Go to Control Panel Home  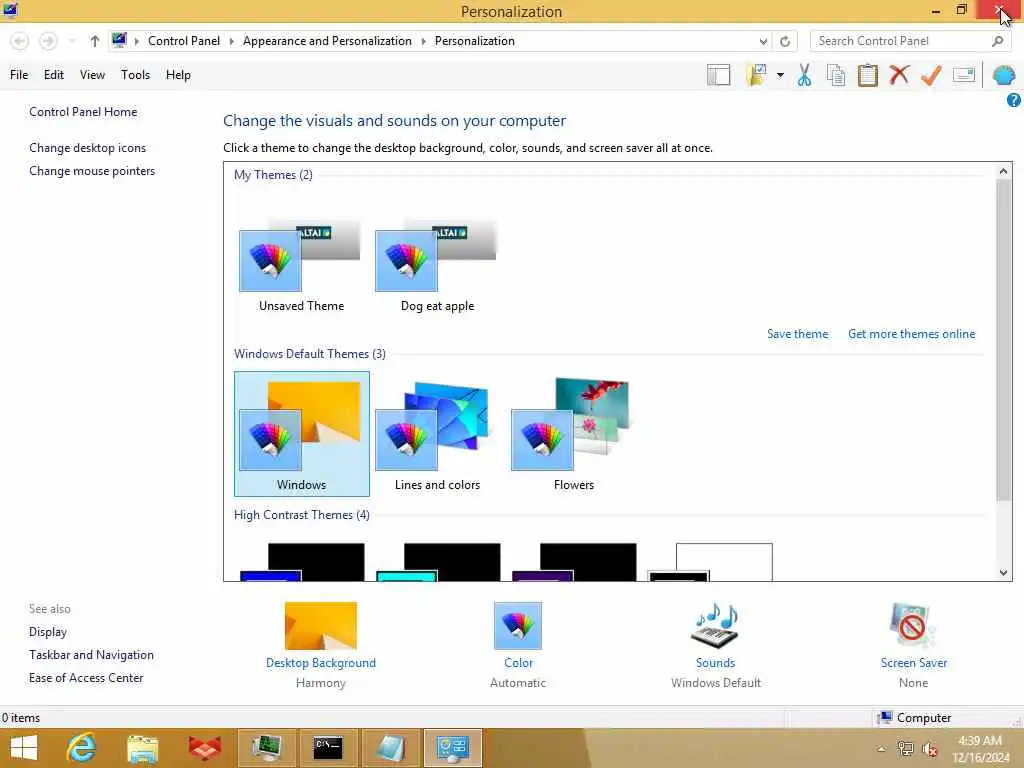click(83, 112)
